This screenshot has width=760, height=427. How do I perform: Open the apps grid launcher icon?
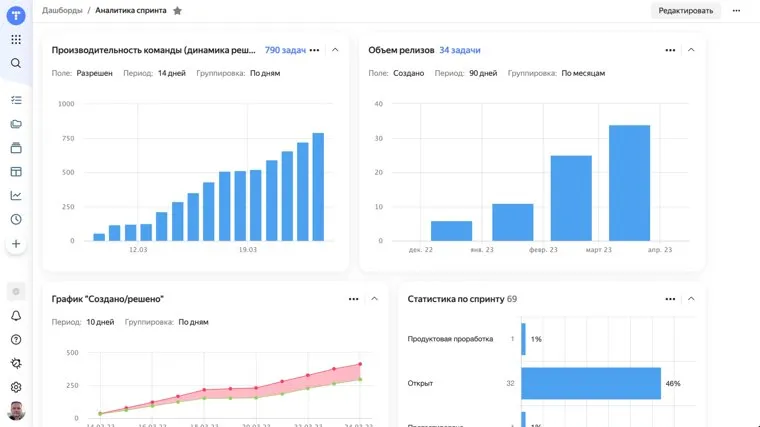(16, 39)
